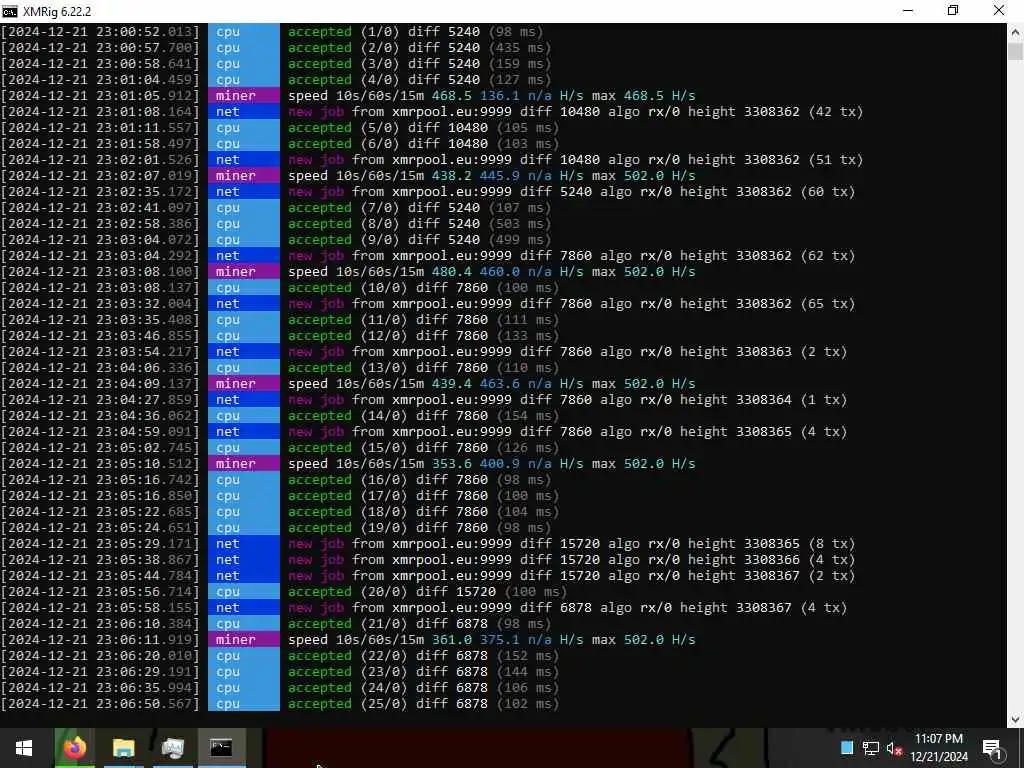Click the miner speed 361.0 line
This screenshot has height=768, width=1024.
tap(349, 639)
